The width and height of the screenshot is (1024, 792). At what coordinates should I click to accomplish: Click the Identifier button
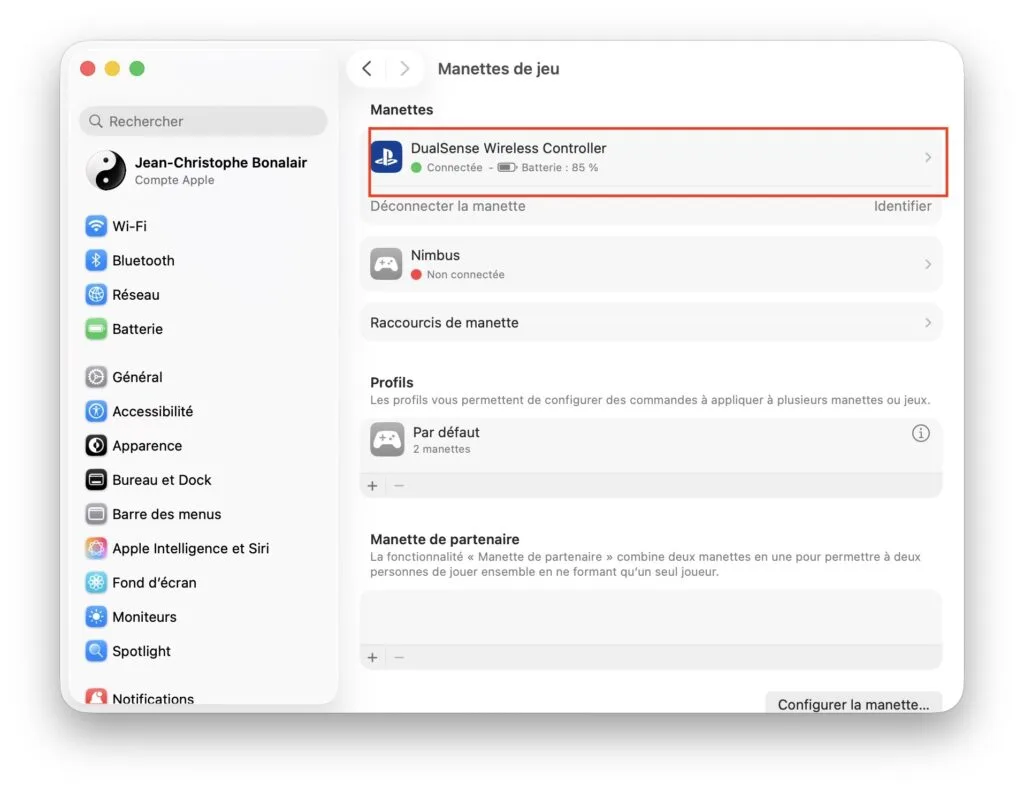902,206
